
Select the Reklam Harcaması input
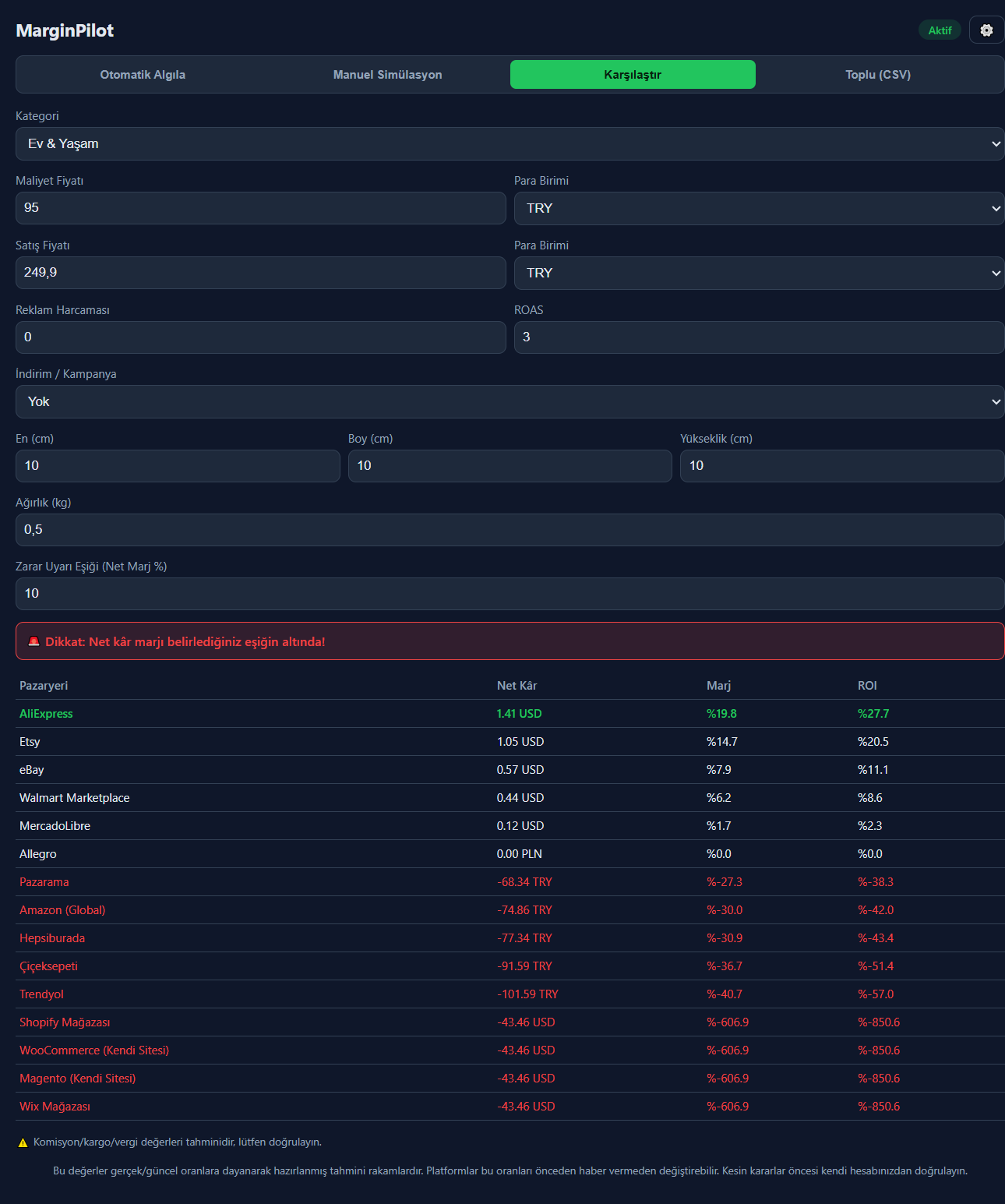pyautogui.click(x=261, y=337)
